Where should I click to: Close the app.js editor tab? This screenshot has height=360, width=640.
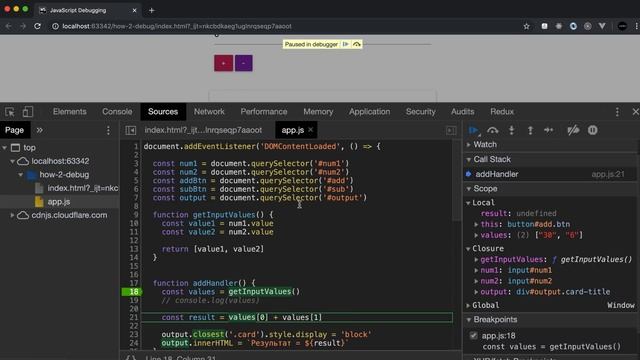pos(311,130)
